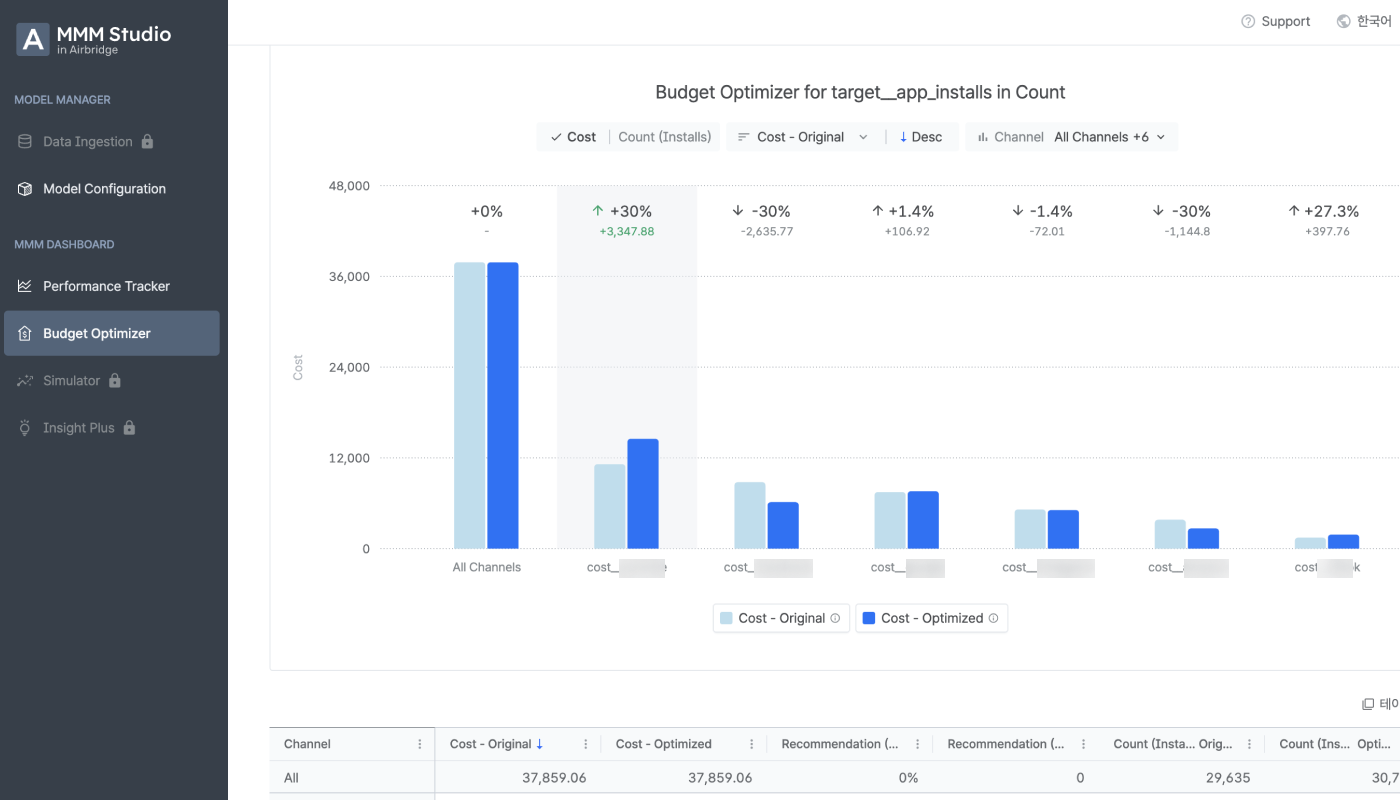1400x800 pixels.
Task: Click the lock icon beside Insight Plus
Action: coord(129,427)
